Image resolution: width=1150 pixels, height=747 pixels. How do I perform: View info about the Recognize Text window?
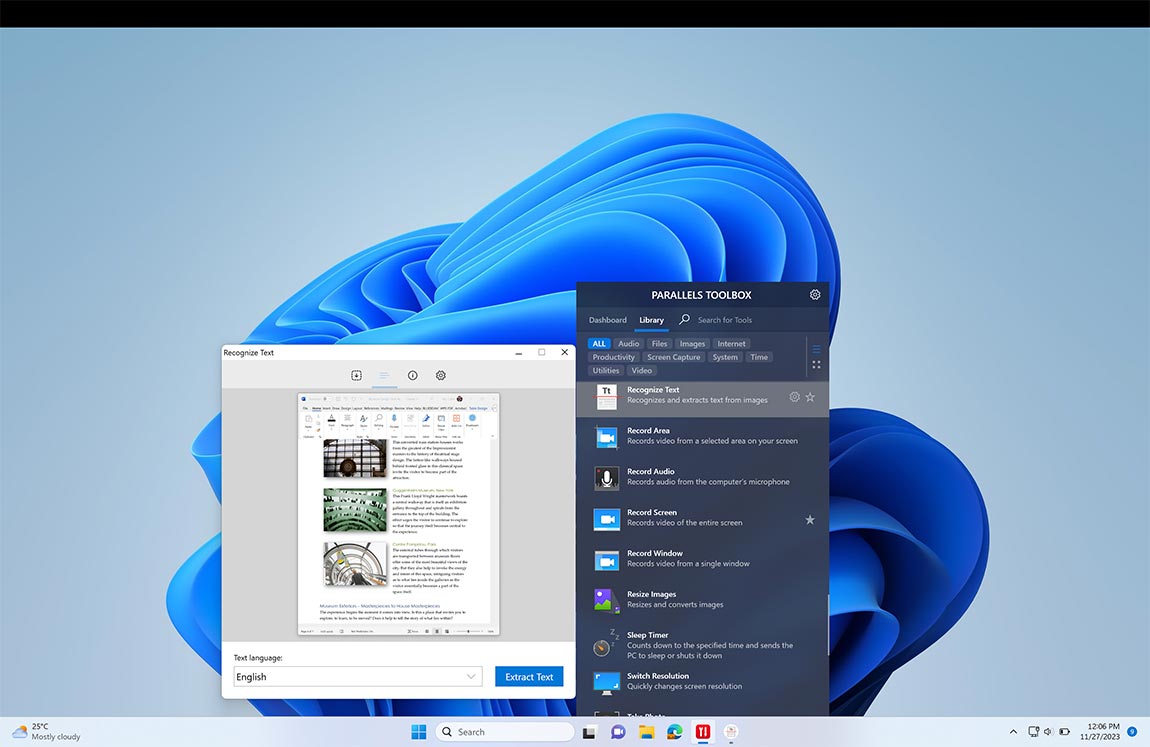(412, 375)
